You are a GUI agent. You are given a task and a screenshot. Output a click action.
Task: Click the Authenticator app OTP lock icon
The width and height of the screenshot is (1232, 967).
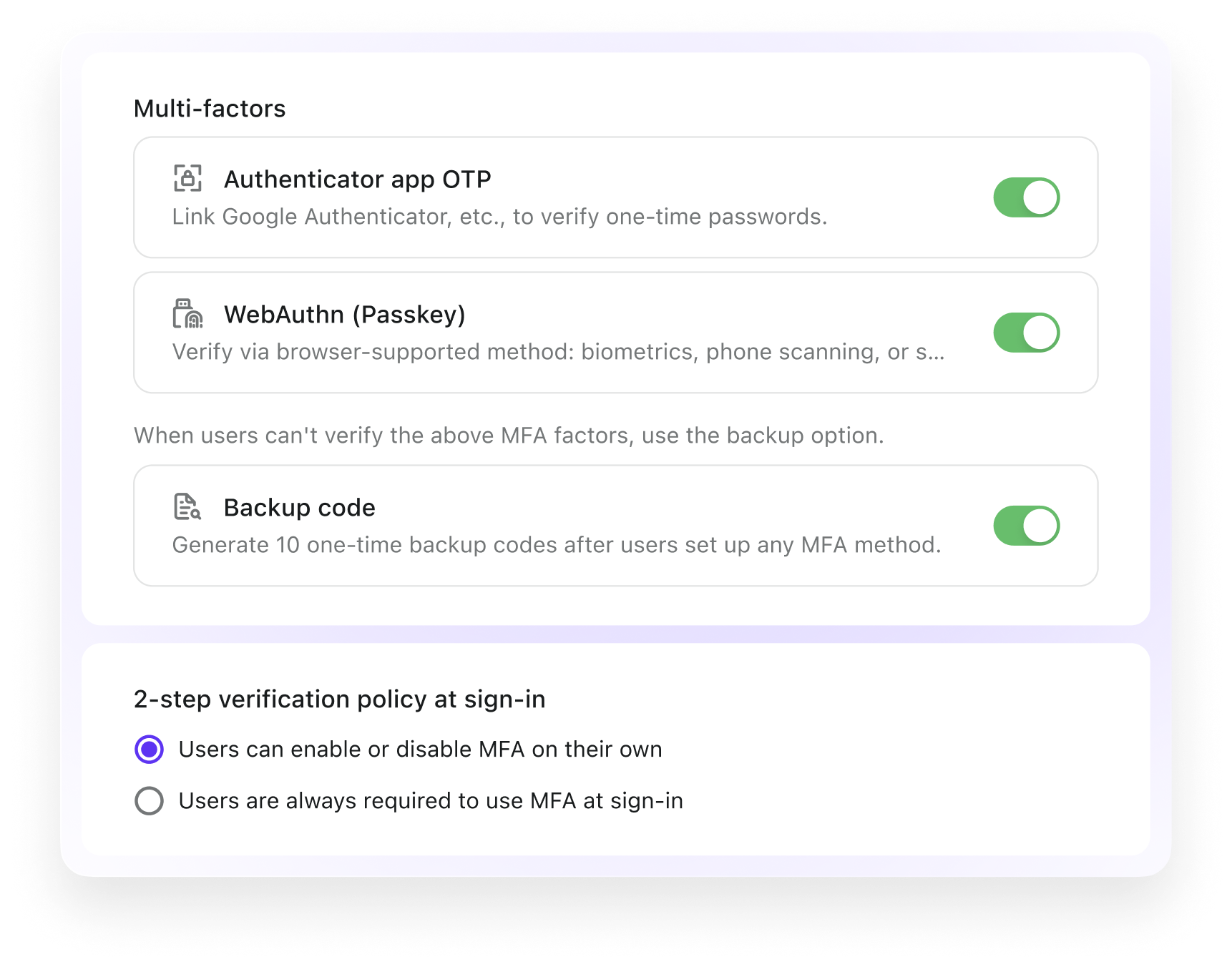click(187, 179)
